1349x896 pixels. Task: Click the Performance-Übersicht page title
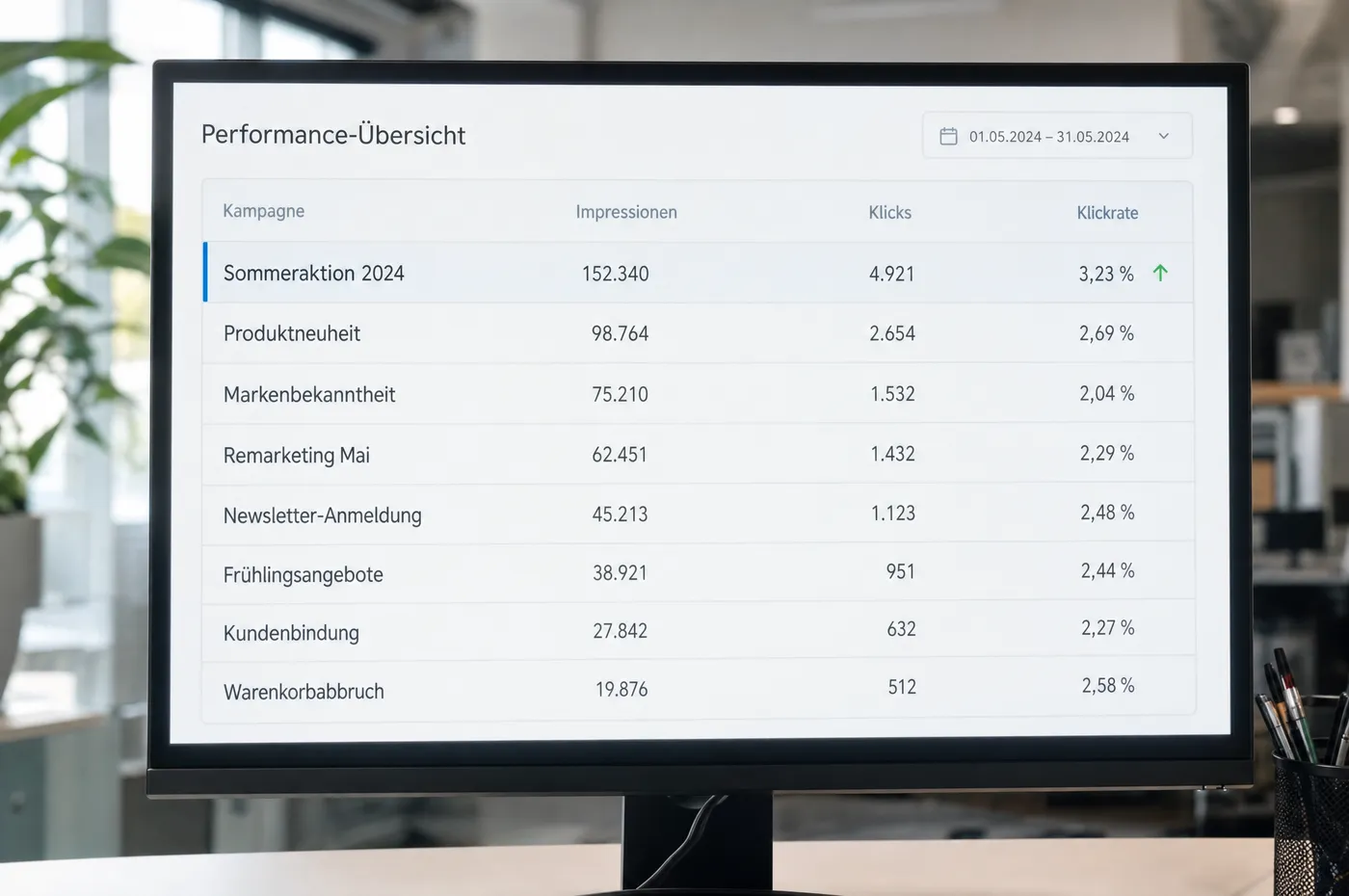(x=333, y=135)
